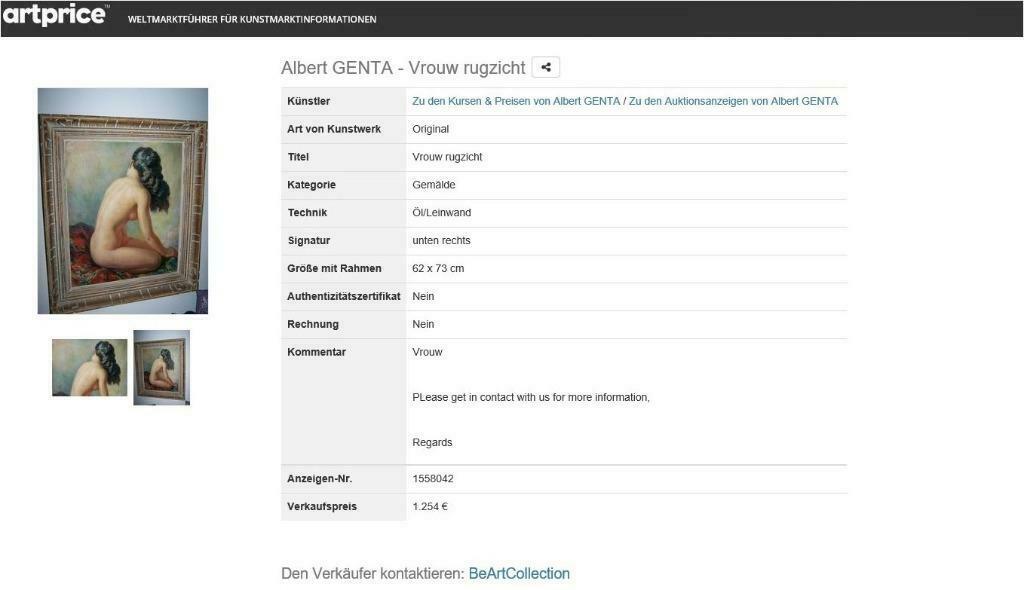Click the 'Art von Kunstwerk' label
Viewport: 1024px width, 590px height.
click(x=334, y=129)
